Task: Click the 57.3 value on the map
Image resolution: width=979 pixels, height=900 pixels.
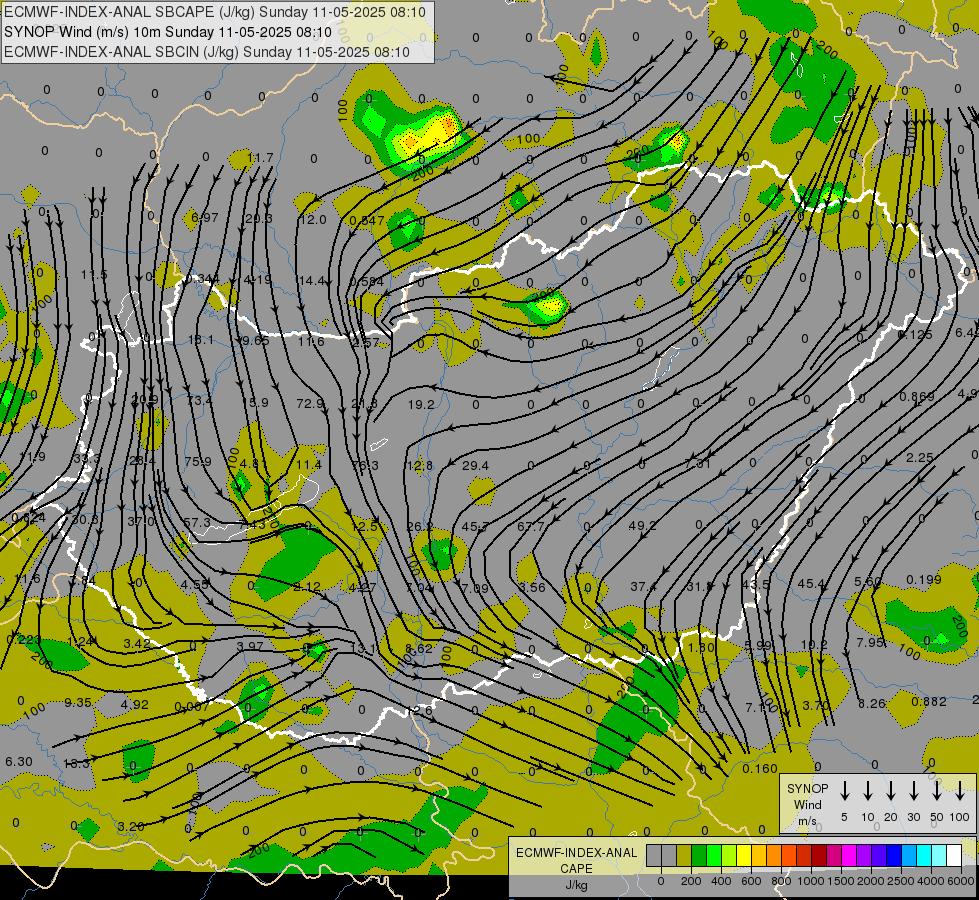Action: [197, 522]
